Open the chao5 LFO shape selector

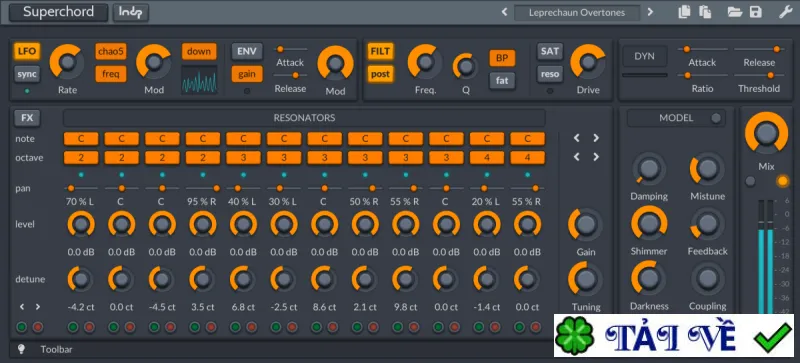pos(111,52)
